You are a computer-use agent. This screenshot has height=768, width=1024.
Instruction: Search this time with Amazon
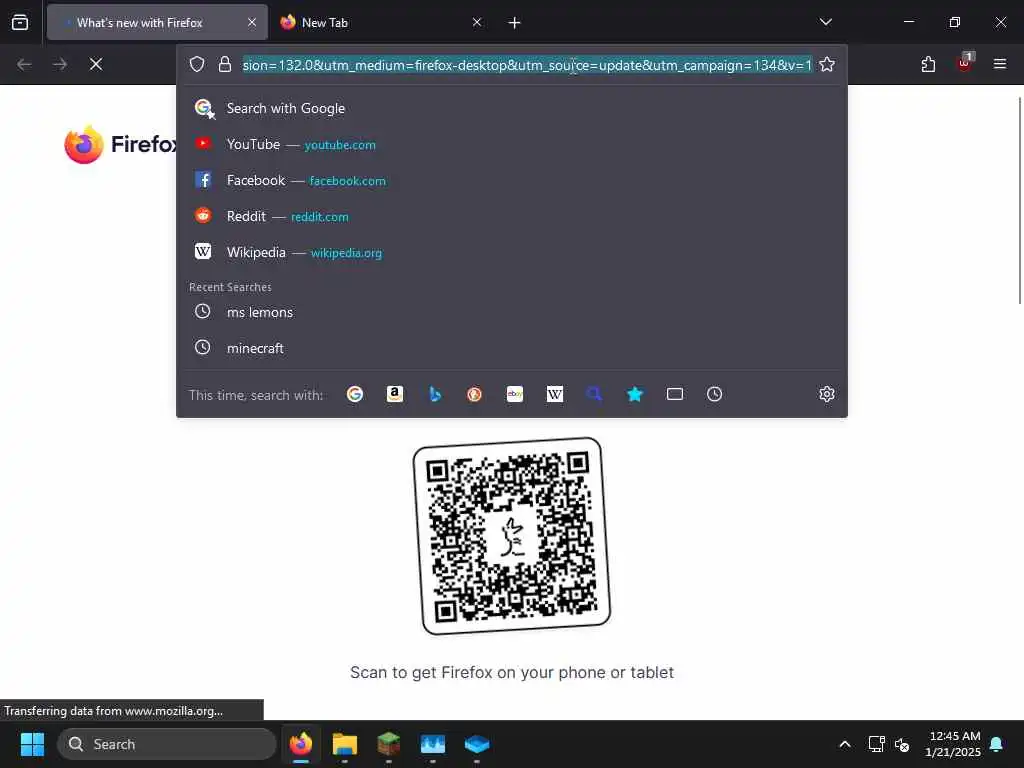[x=394, y=394]
